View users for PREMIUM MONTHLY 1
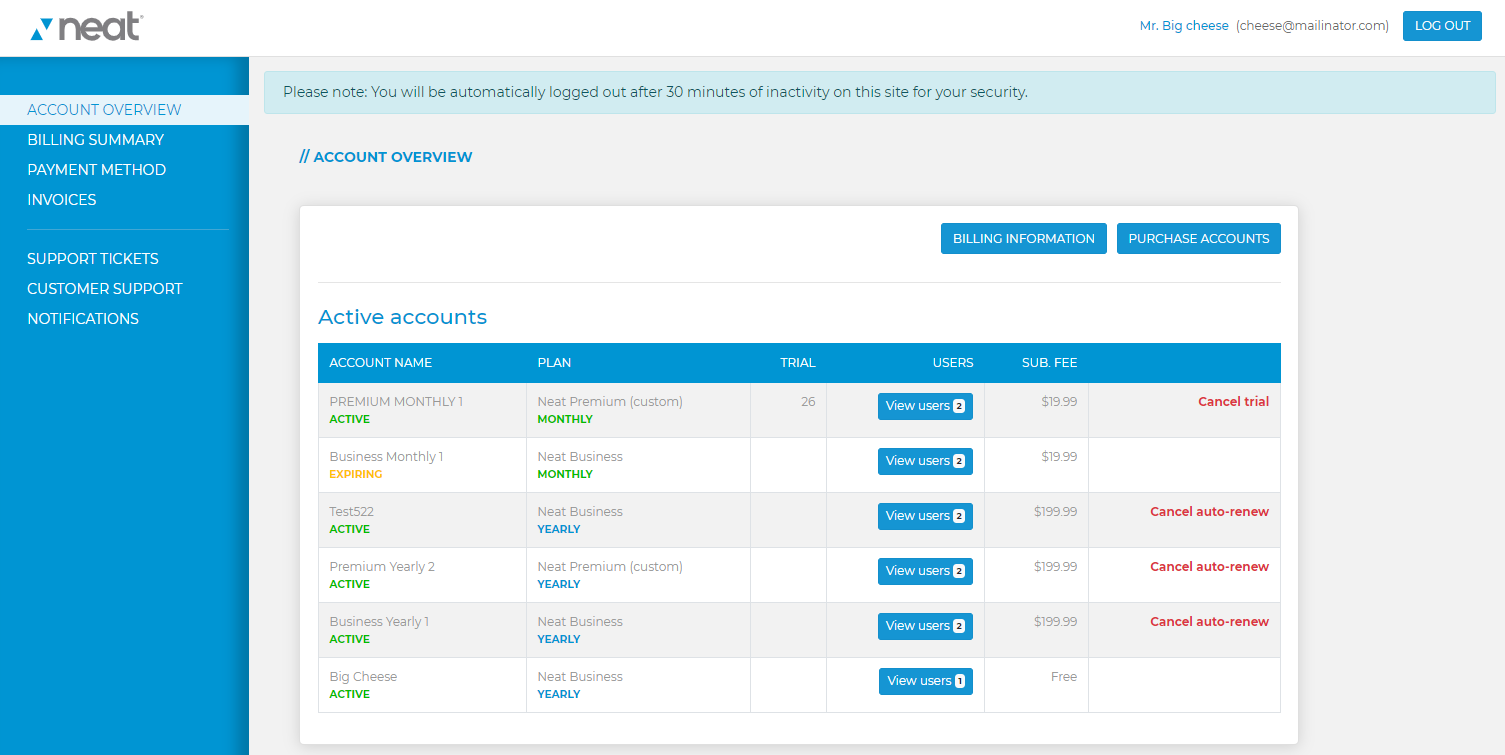 (x=925, y=406)
